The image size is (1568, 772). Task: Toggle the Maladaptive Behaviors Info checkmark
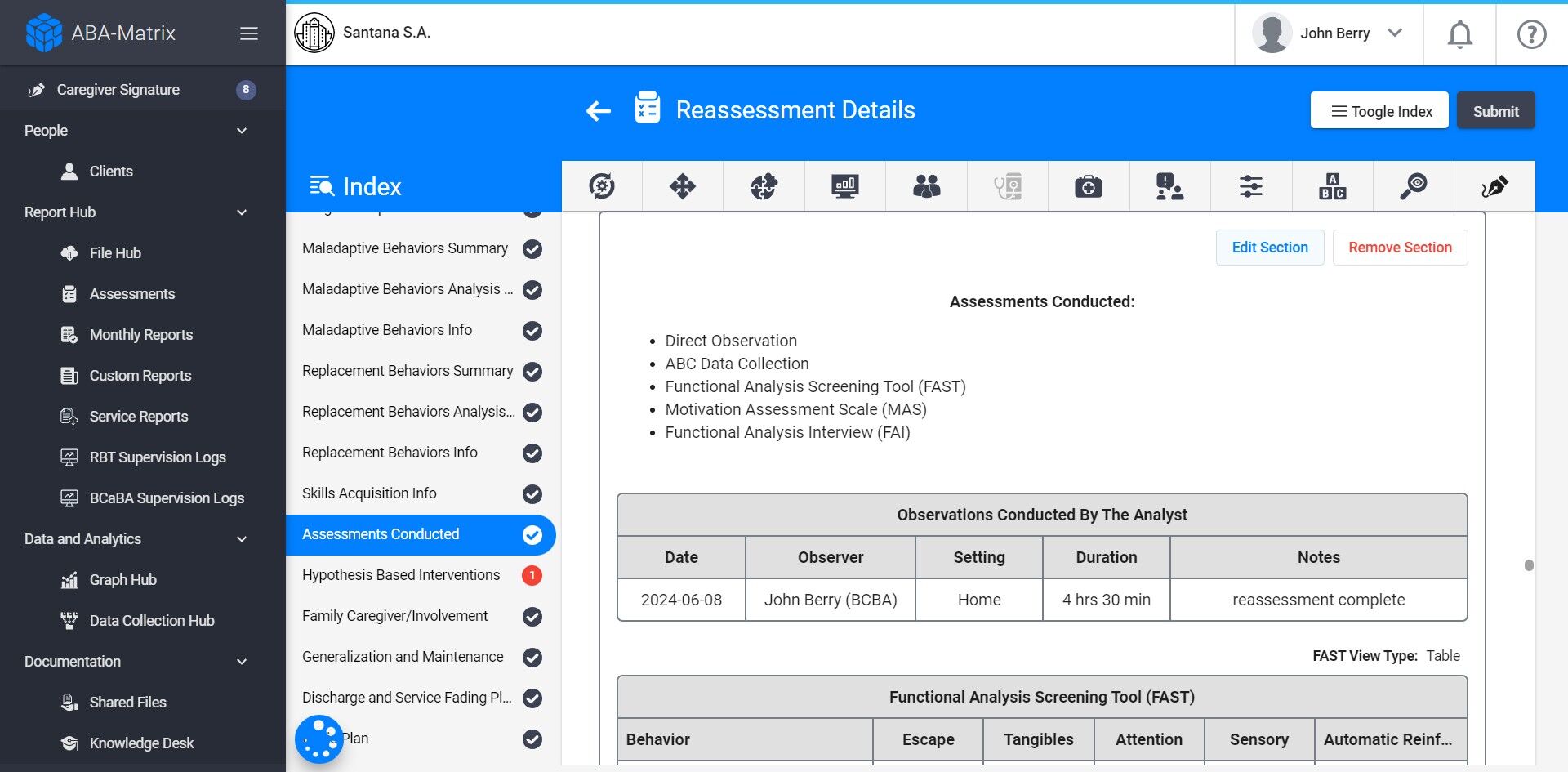[532, 331]
